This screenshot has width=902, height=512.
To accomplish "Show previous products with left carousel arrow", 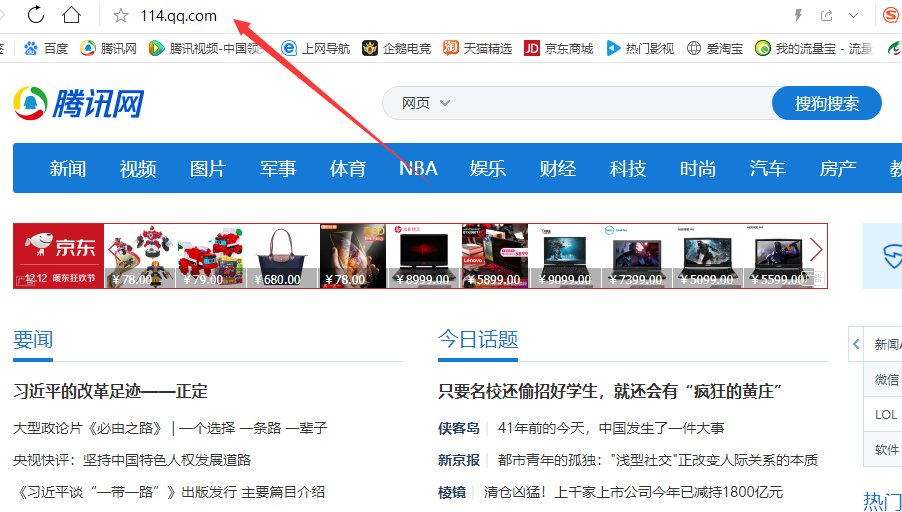I will click(113, 249).
